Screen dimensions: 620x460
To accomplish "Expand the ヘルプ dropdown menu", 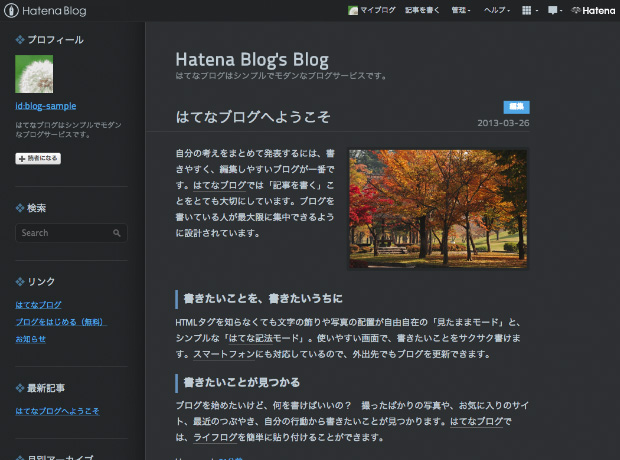I will pos(497,10).
